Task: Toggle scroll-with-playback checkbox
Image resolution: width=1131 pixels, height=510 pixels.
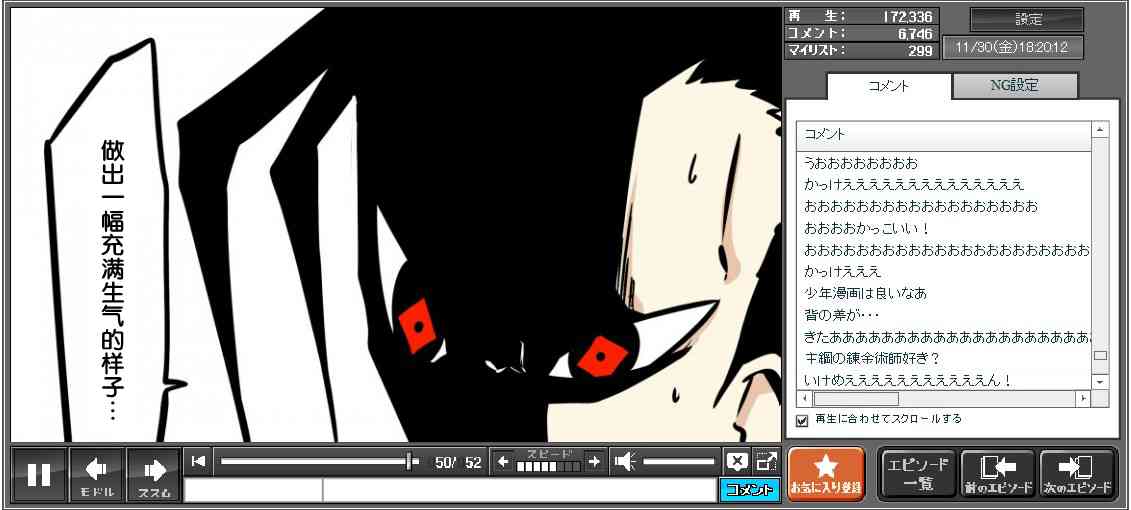Action: (802, 420)
